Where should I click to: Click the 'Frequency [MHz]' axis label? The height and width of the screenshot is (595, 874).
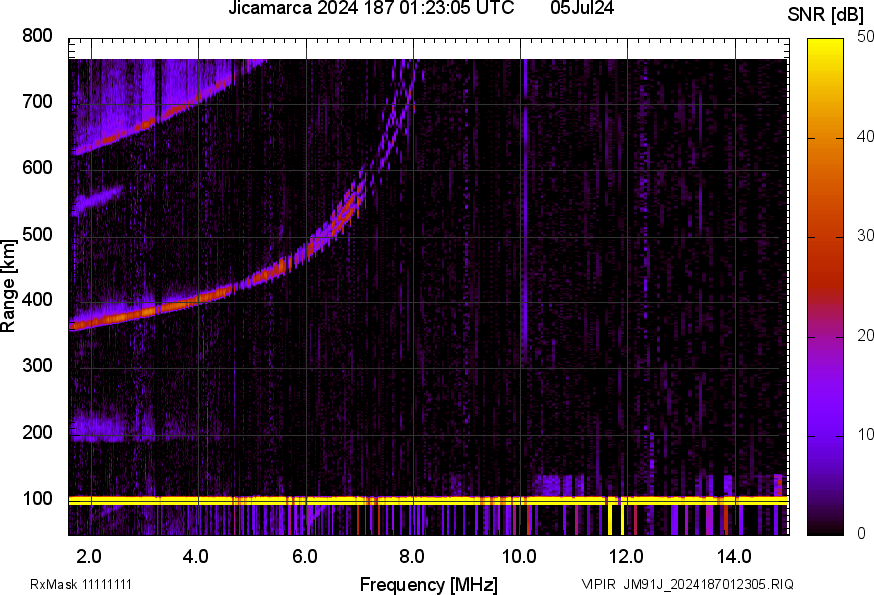[x=429, y=584]
